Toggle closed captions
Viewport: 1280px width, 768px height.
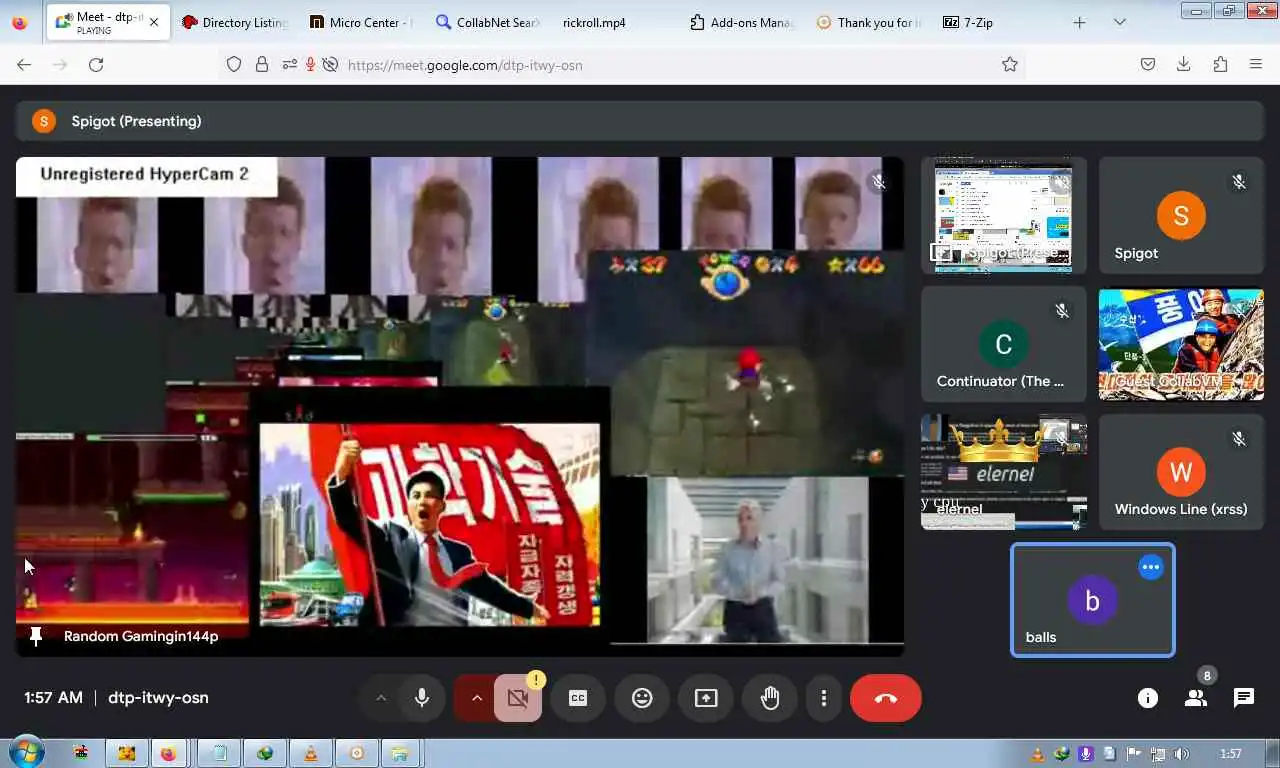point(578,698)
